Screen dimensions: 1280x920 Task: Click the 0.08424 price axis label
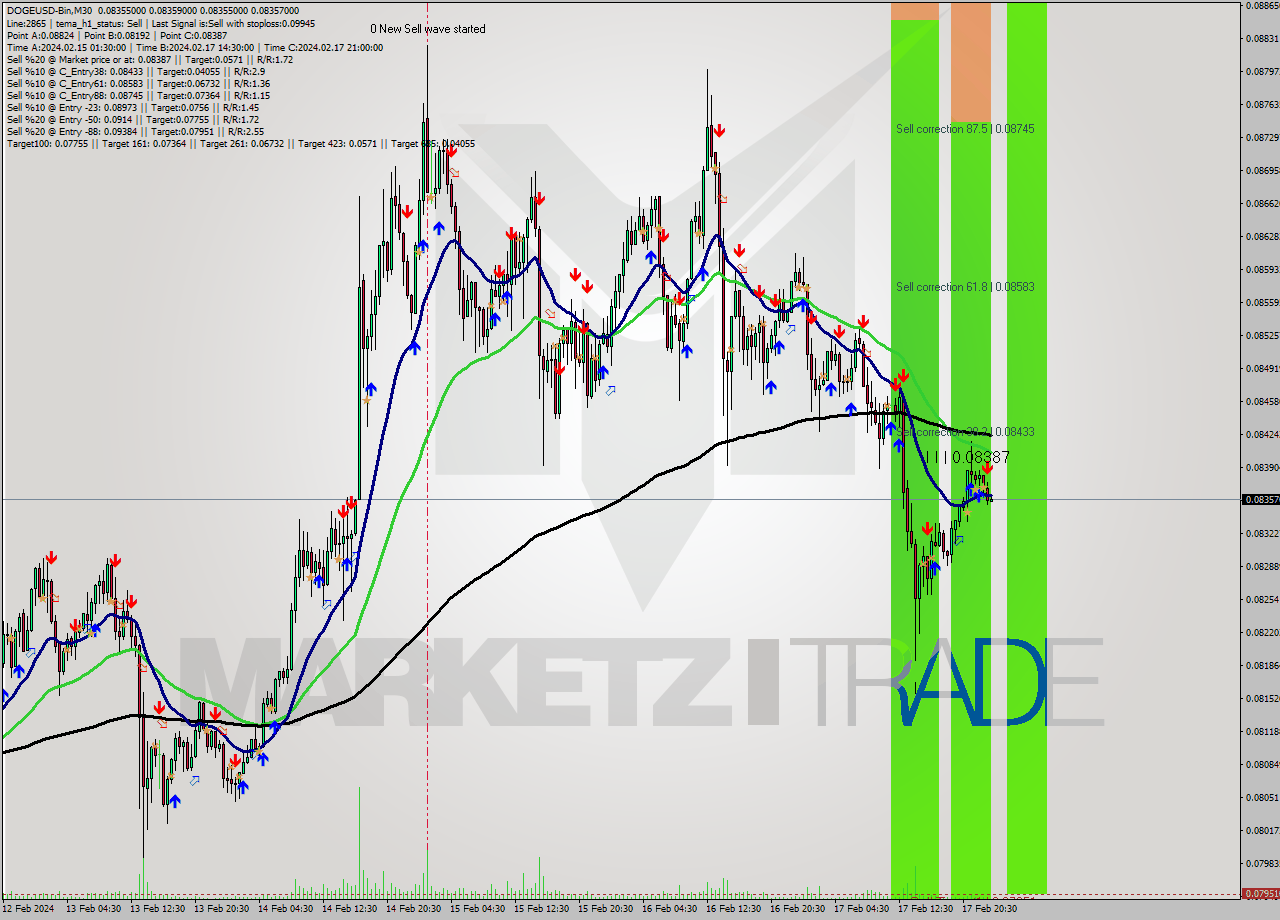1262,434
